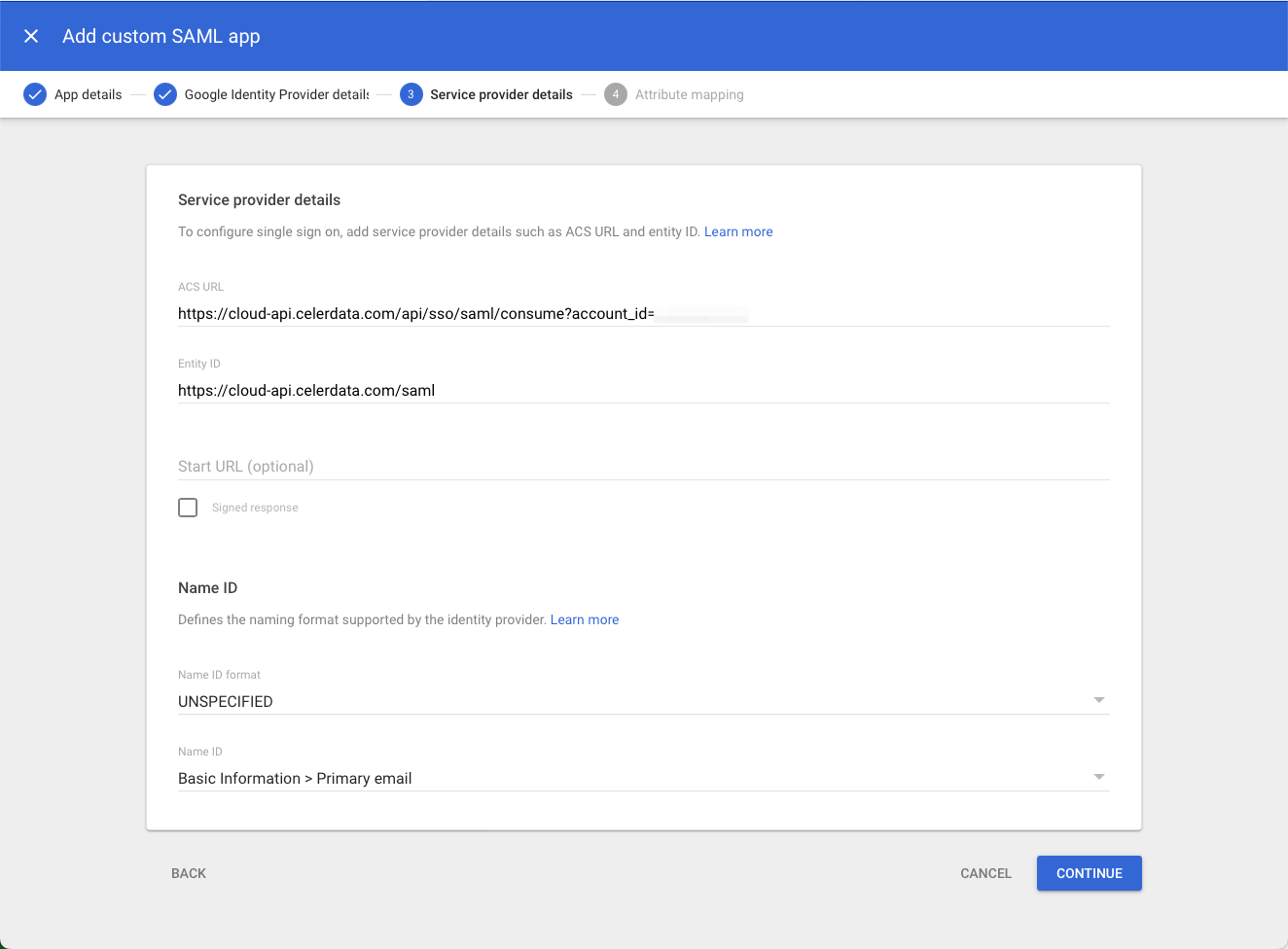Toggle Signed response off after checking it
This screenshot has width=1288, height=949.
coord(188,507)
